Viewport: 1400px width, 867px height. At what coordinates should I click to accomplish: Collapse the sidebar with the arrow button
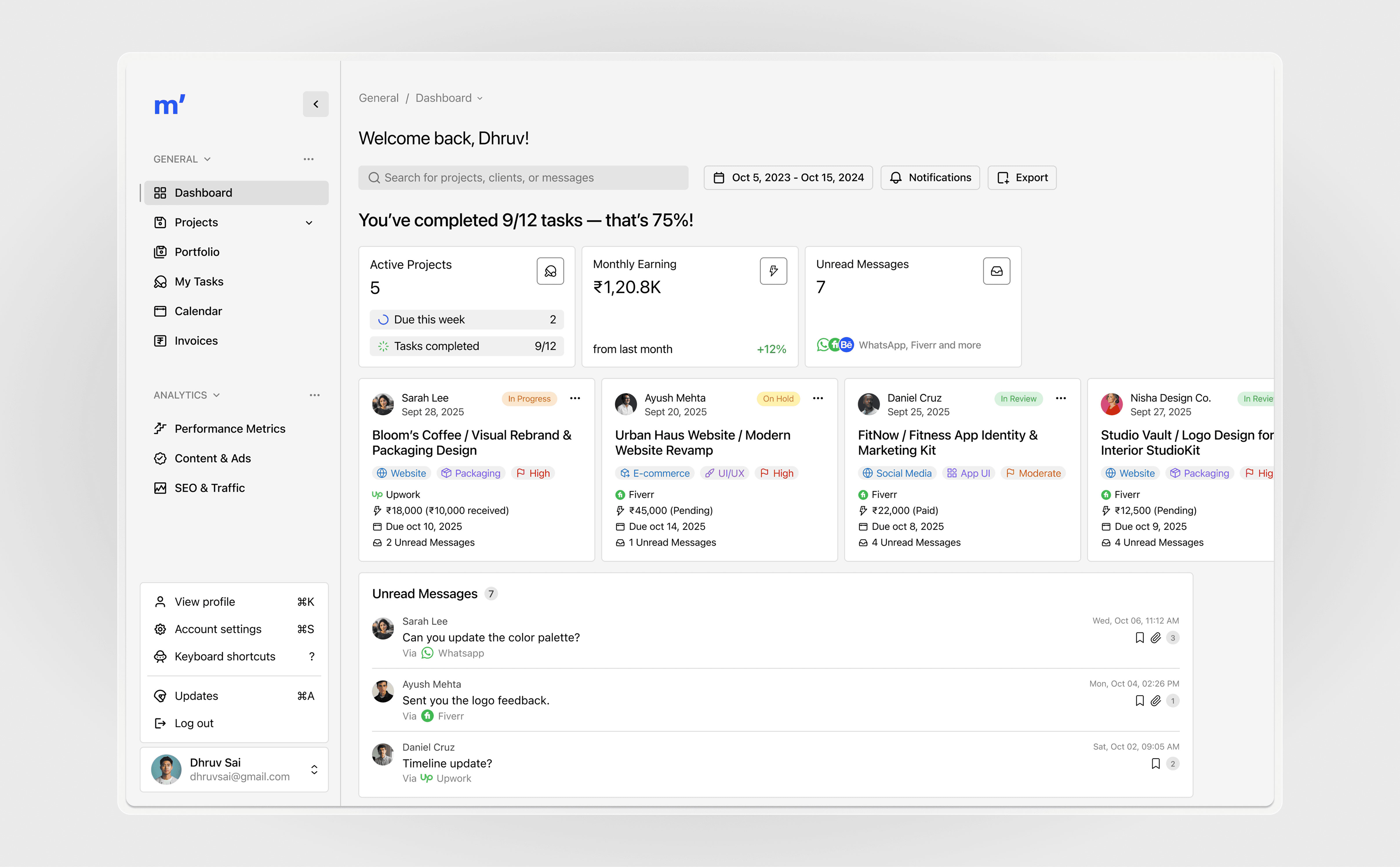(315, 104)
